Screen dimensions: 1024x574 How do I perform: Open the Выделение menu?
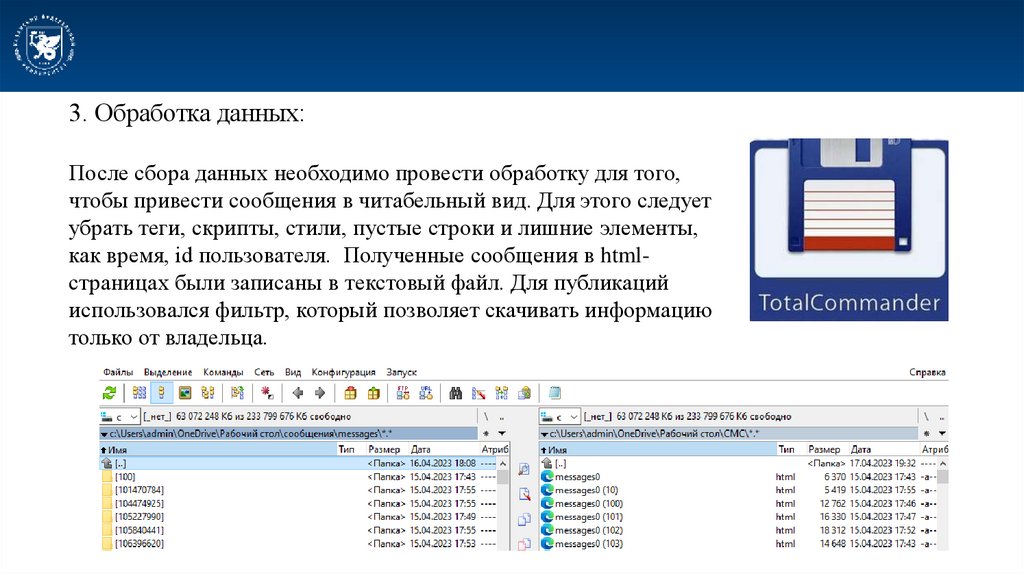coord(168,372)
